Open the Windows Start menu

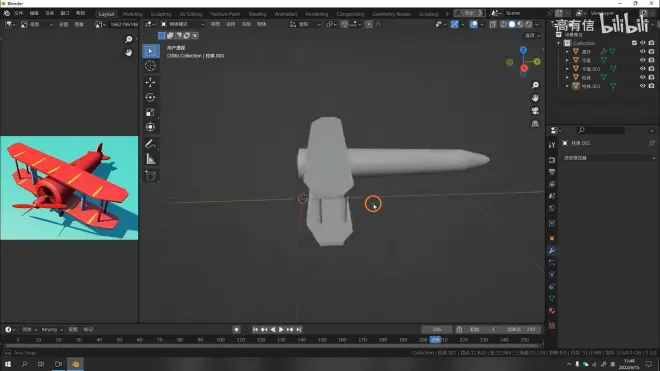click(8, 364)
